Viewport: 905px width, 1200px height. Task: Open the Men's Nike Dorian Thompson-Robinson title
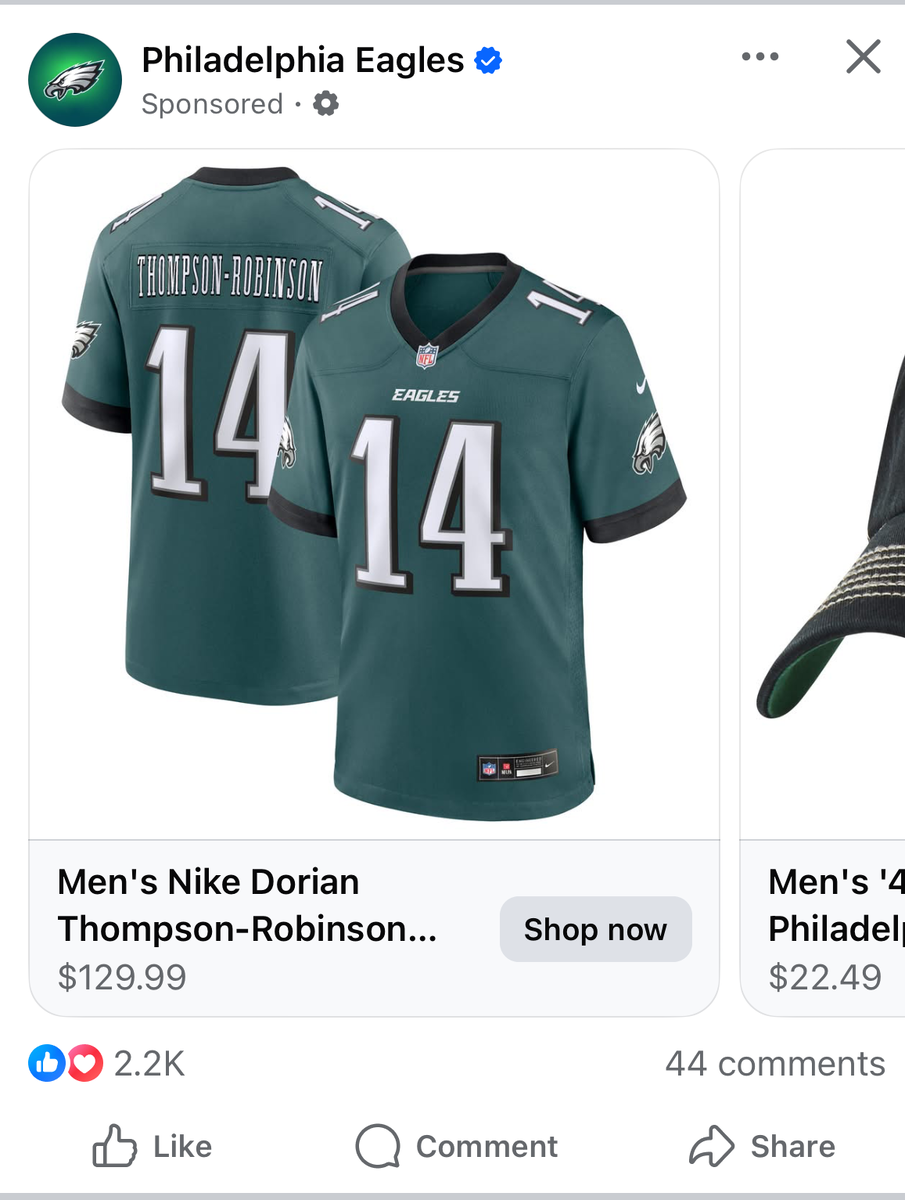point(248,905)
